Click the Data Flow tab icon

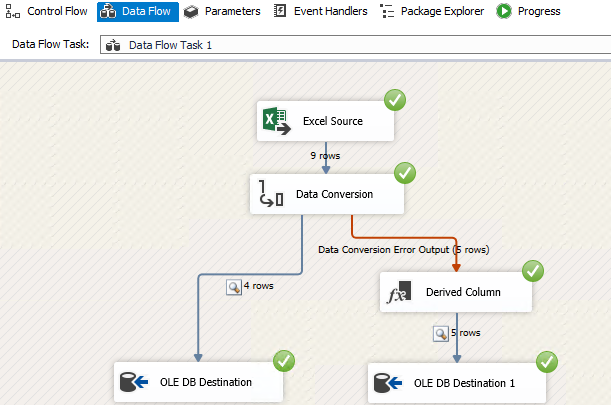(108, 11)
